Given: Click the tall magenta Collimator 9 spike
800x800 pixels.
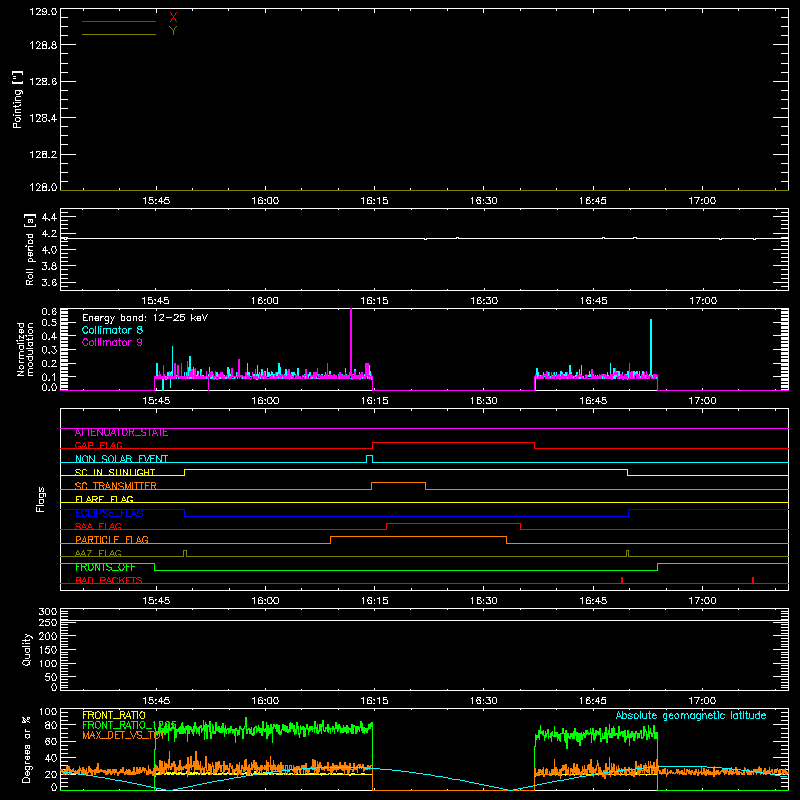Looking at the screenshot, I should coord(351,342).
